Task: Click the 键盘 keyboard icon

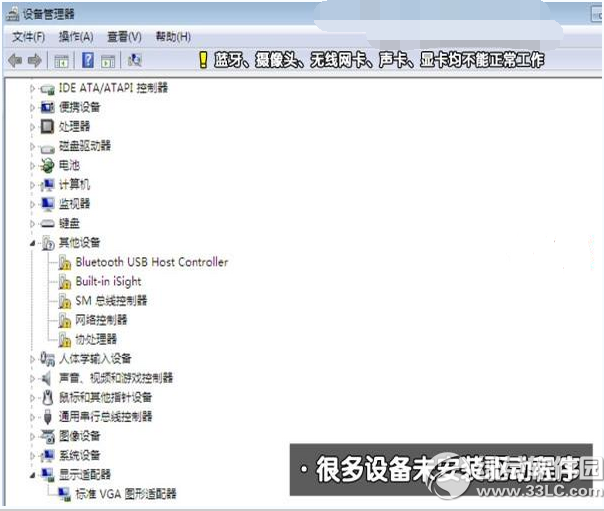Action: pyautogui.click(x=47, y=223)
